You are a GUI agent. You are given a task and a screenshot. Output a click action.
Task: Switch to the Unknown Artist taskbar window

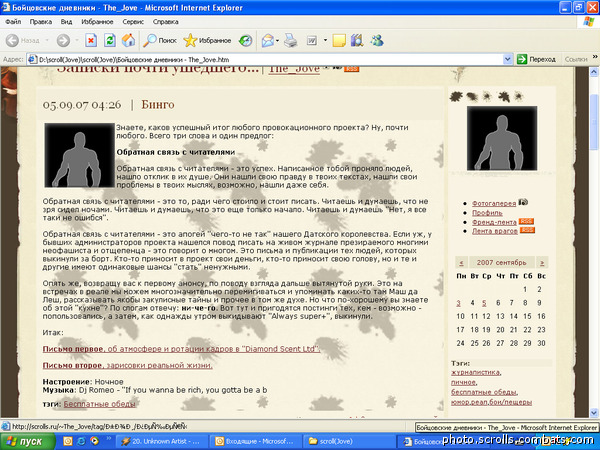click(161, 441)
